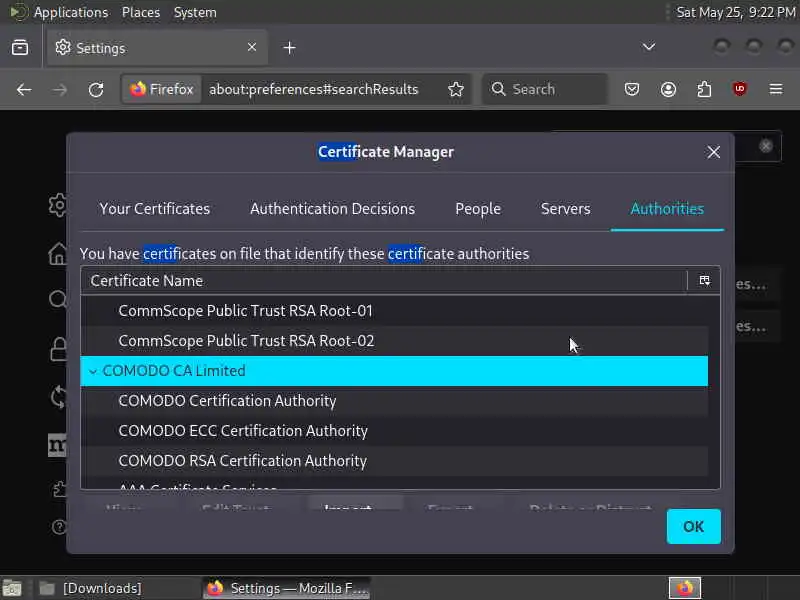Screen dimensions: 800x600
Task: Select COMODO ECC Certification Authority row
Action: [394, 431]
